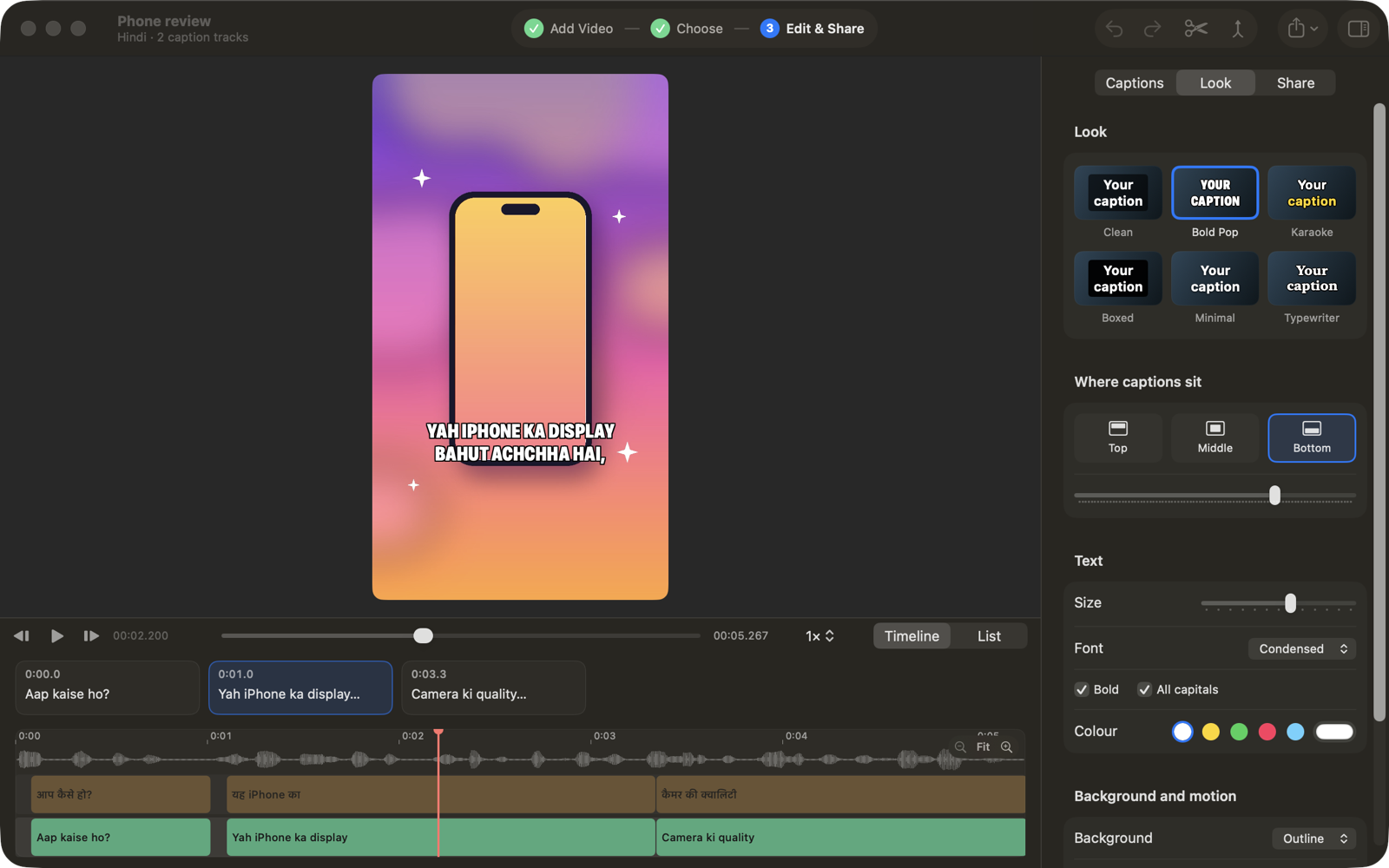Switch to Timeline view
Viewport: 1389px width, 868px height.
pos(912,636)
